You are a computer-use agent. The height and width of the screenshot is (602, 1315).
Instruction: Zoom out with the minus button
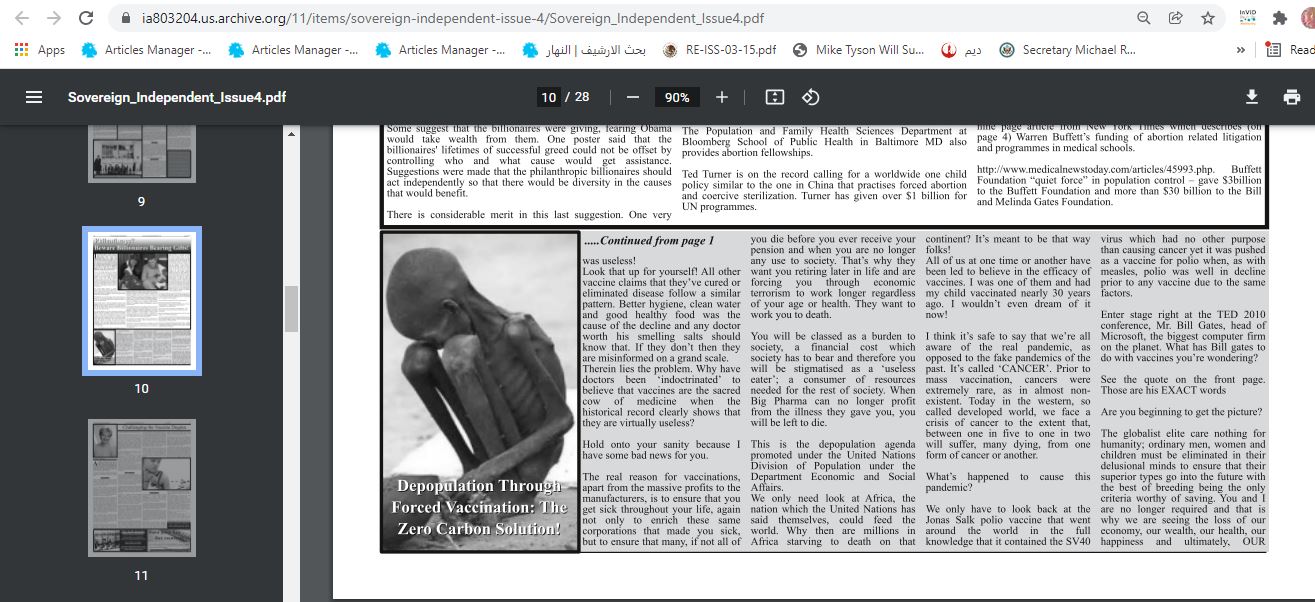[x=632, y=97]
